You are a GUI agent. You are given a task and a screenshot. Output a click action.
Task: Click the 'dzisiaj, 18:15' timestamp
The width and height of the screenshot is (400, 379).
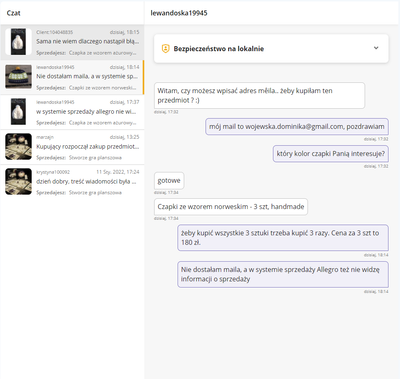125,32
